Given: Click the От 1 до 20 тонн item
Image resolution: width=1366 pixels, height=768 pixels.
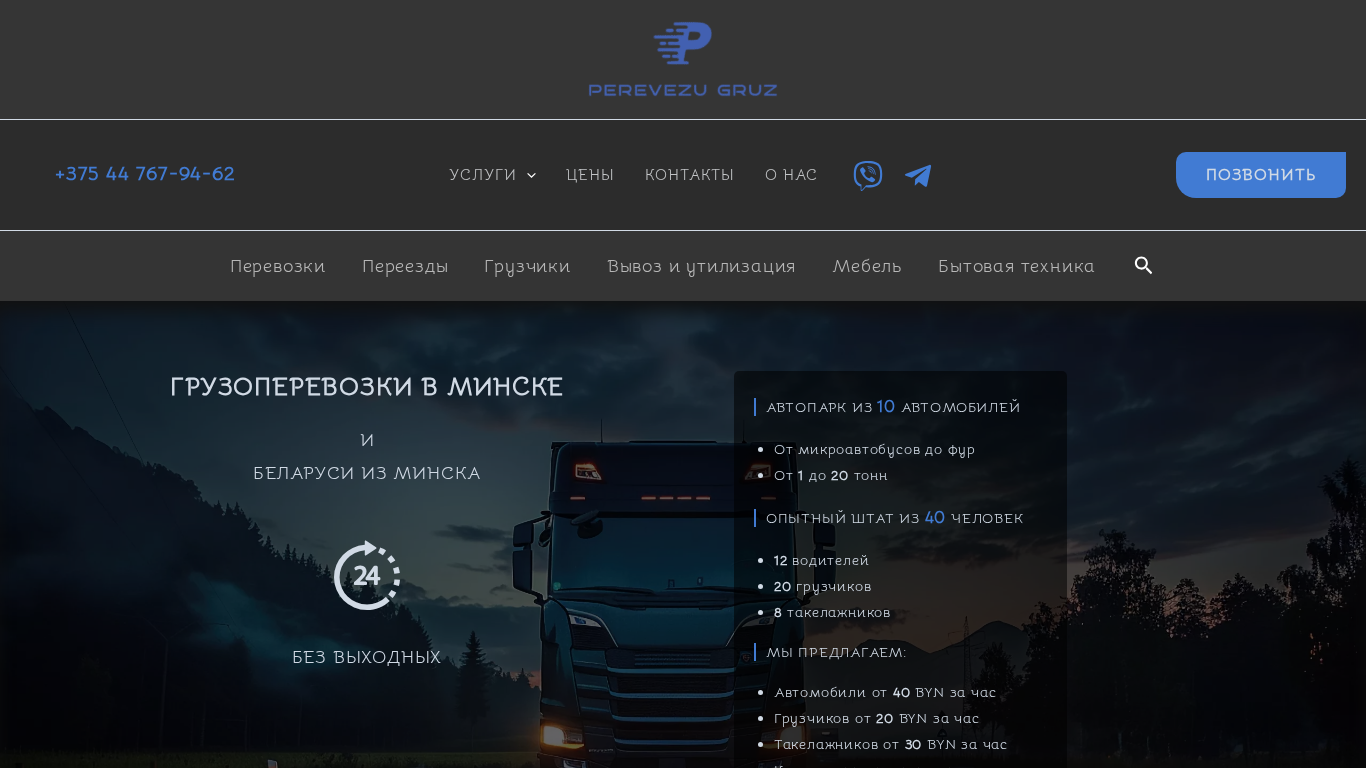Looking at the screenshot, I should (x=831, y=476).
